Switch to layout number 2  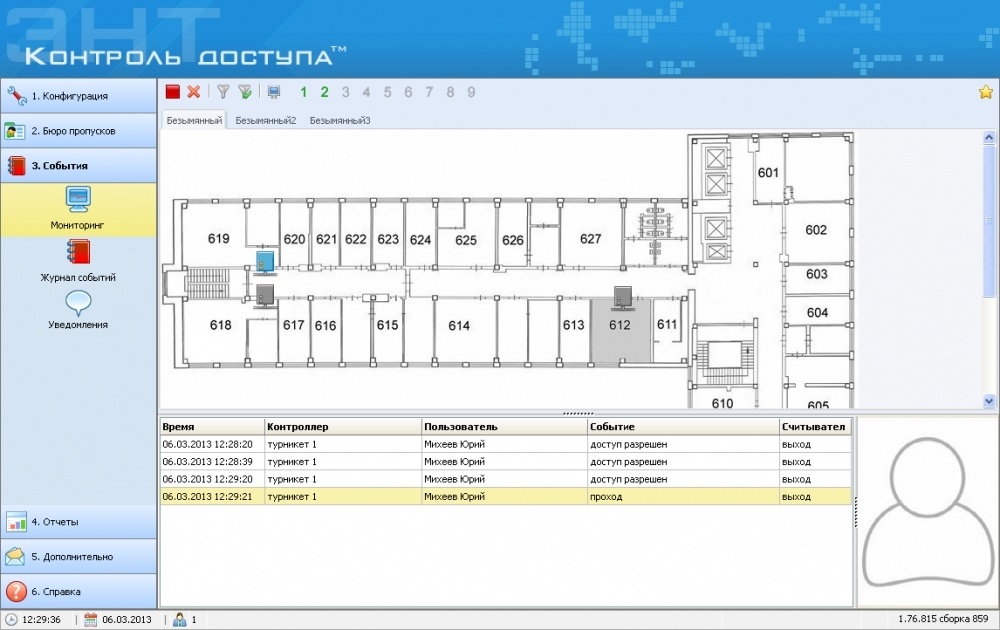point(325,92)
